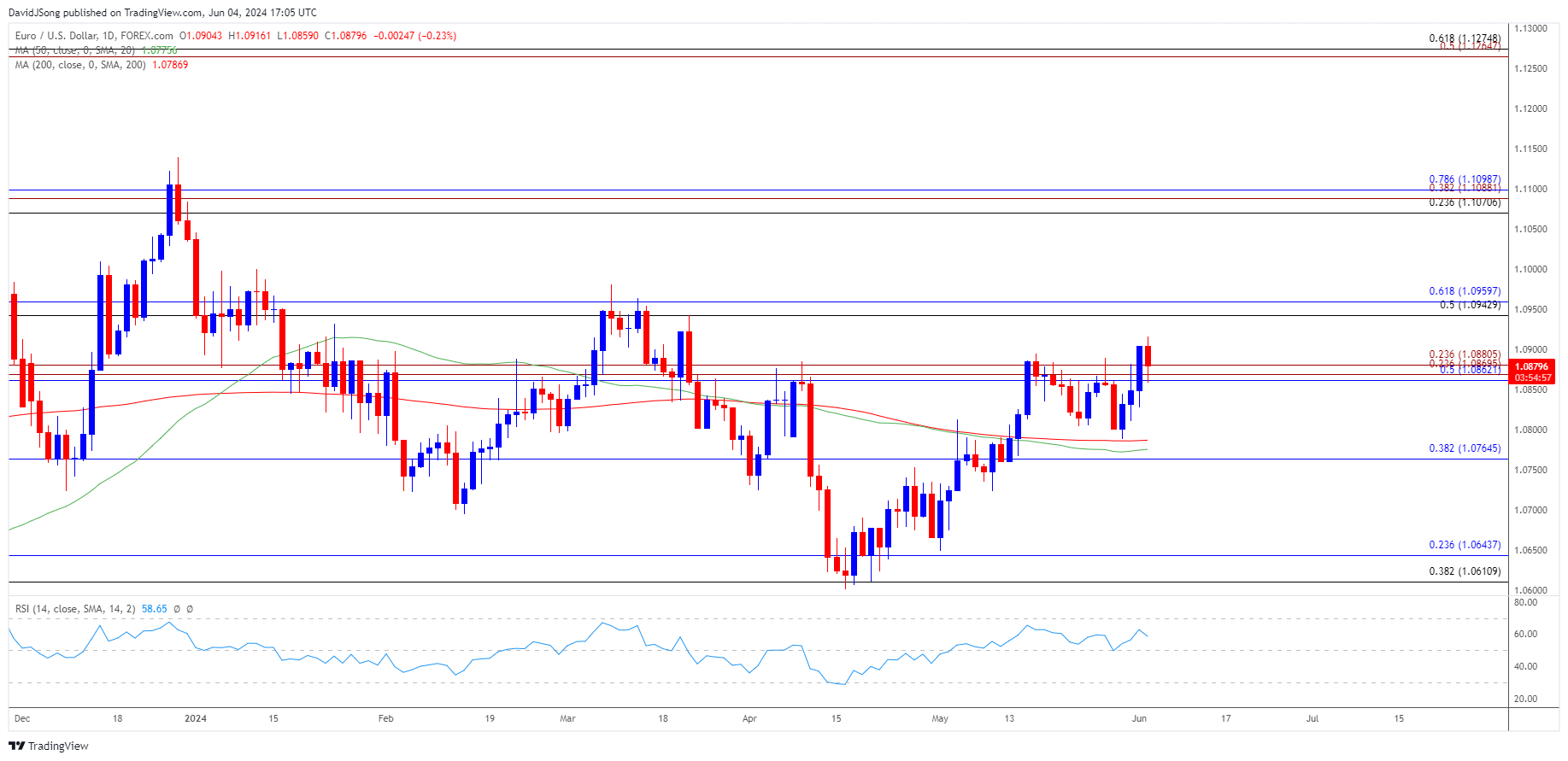
Task: Click 1.07000 on the price axis
Action: tap(1530, 510)
